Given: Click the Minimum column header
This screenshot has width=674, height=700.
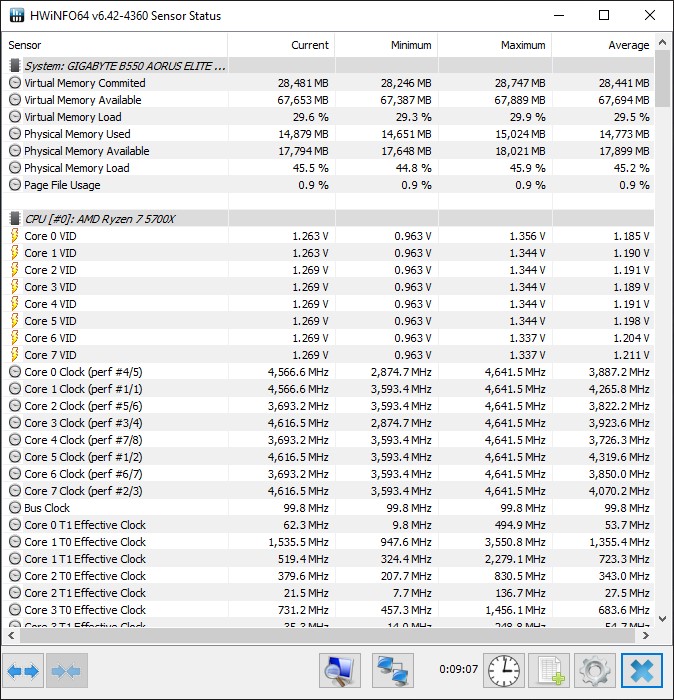Looking at the screenshot, I should pyautogui.click(x=386, y=45).
